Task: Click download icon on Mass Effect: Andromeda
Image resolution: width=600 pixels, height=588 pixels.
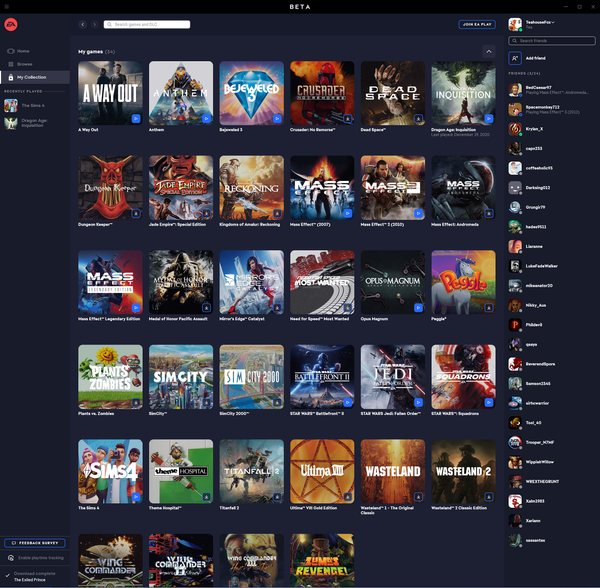Action: [x=489, y=213]
